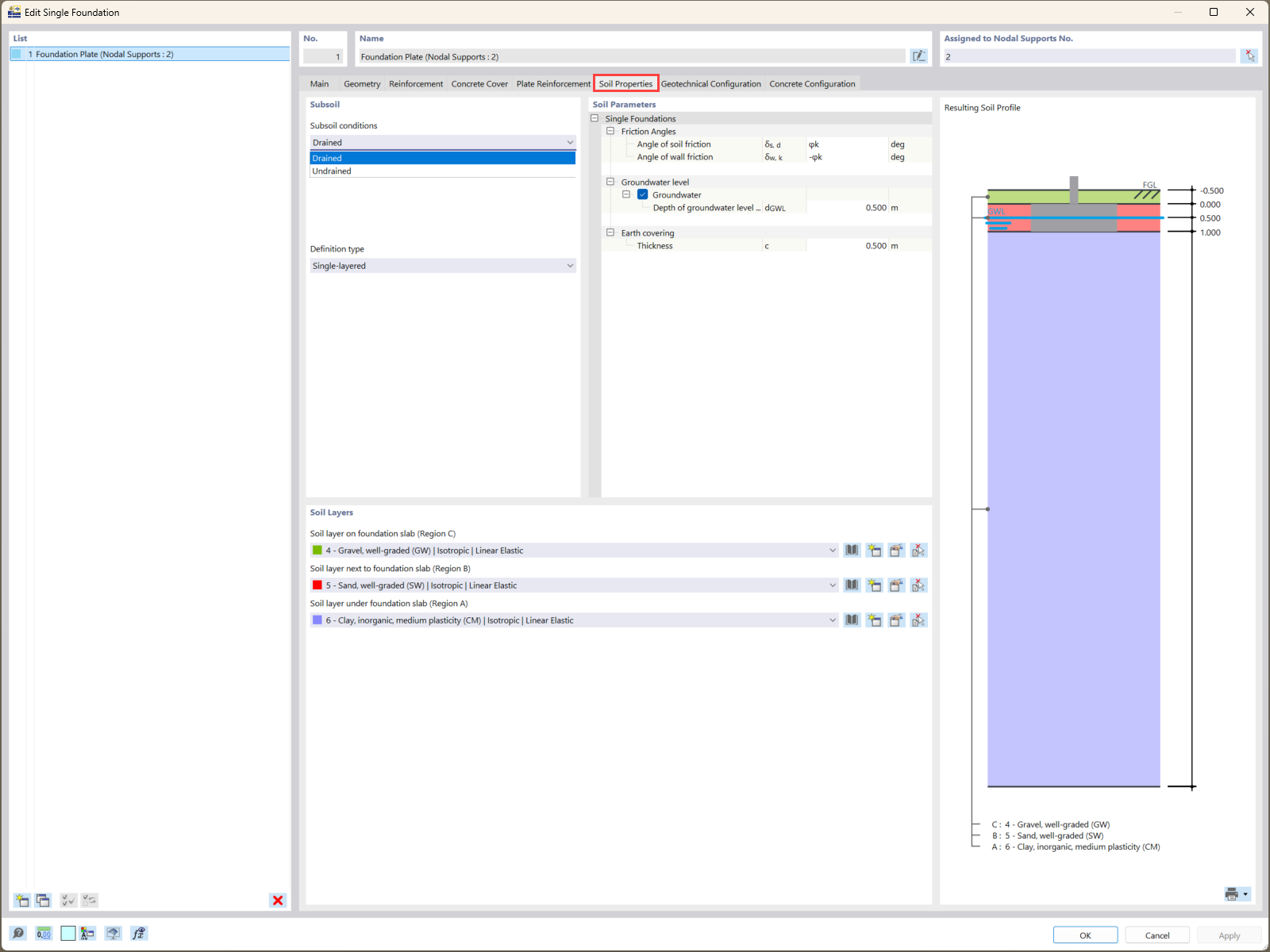Switch to the Geometry tab
This screenshot has width=1270, height=952.
click(x=362, y=83)
